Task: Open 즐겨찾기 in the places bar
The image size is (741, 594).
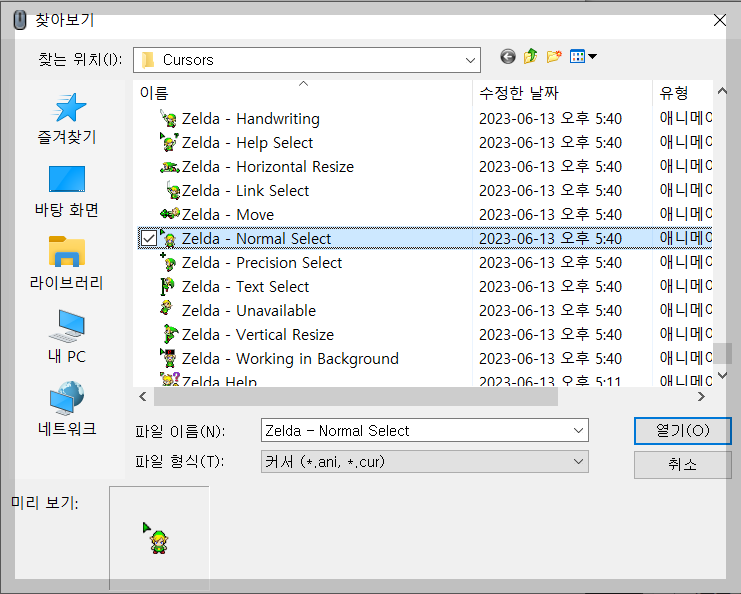Action: 67,119
